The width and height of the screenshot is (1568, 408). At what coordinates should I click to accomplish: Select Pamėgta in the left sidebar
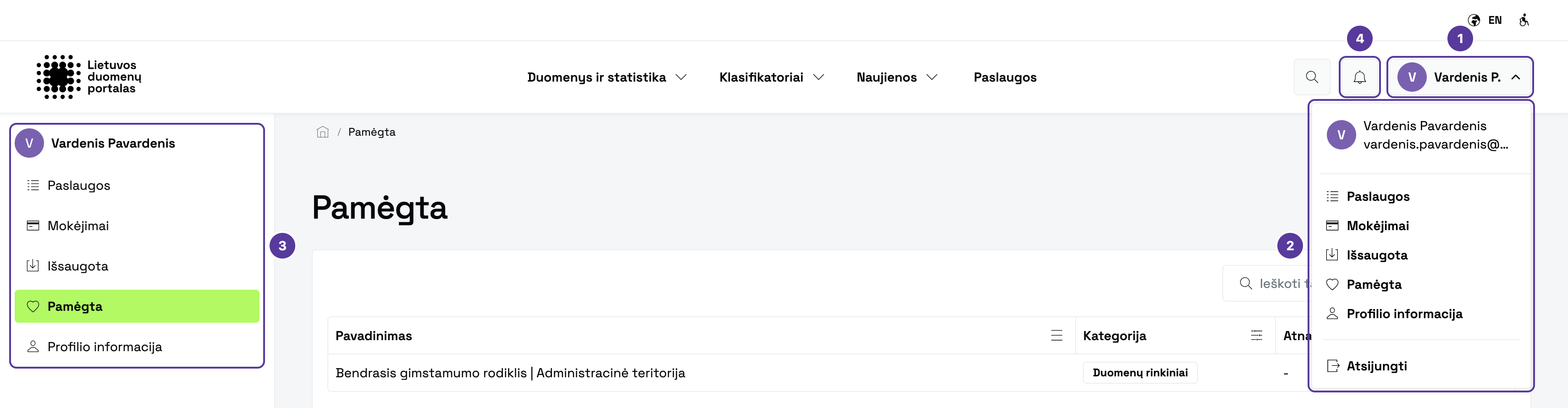point(137,306)
